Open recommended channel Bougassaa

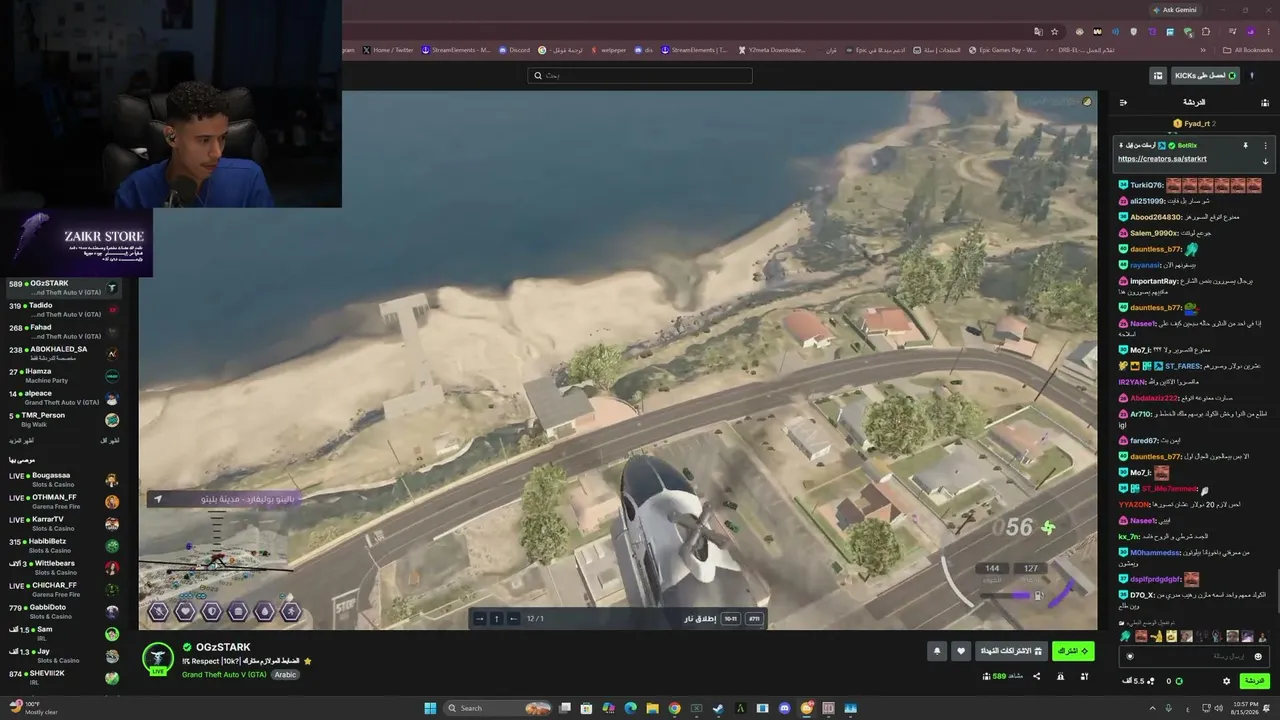(x=64, y=480)
